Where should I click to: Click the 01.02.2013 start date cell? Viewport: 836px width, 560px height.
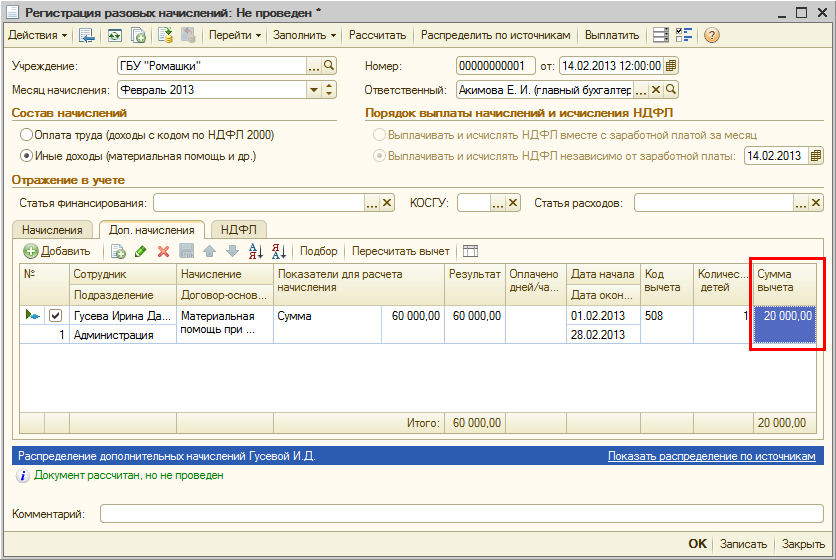(603, 316)
